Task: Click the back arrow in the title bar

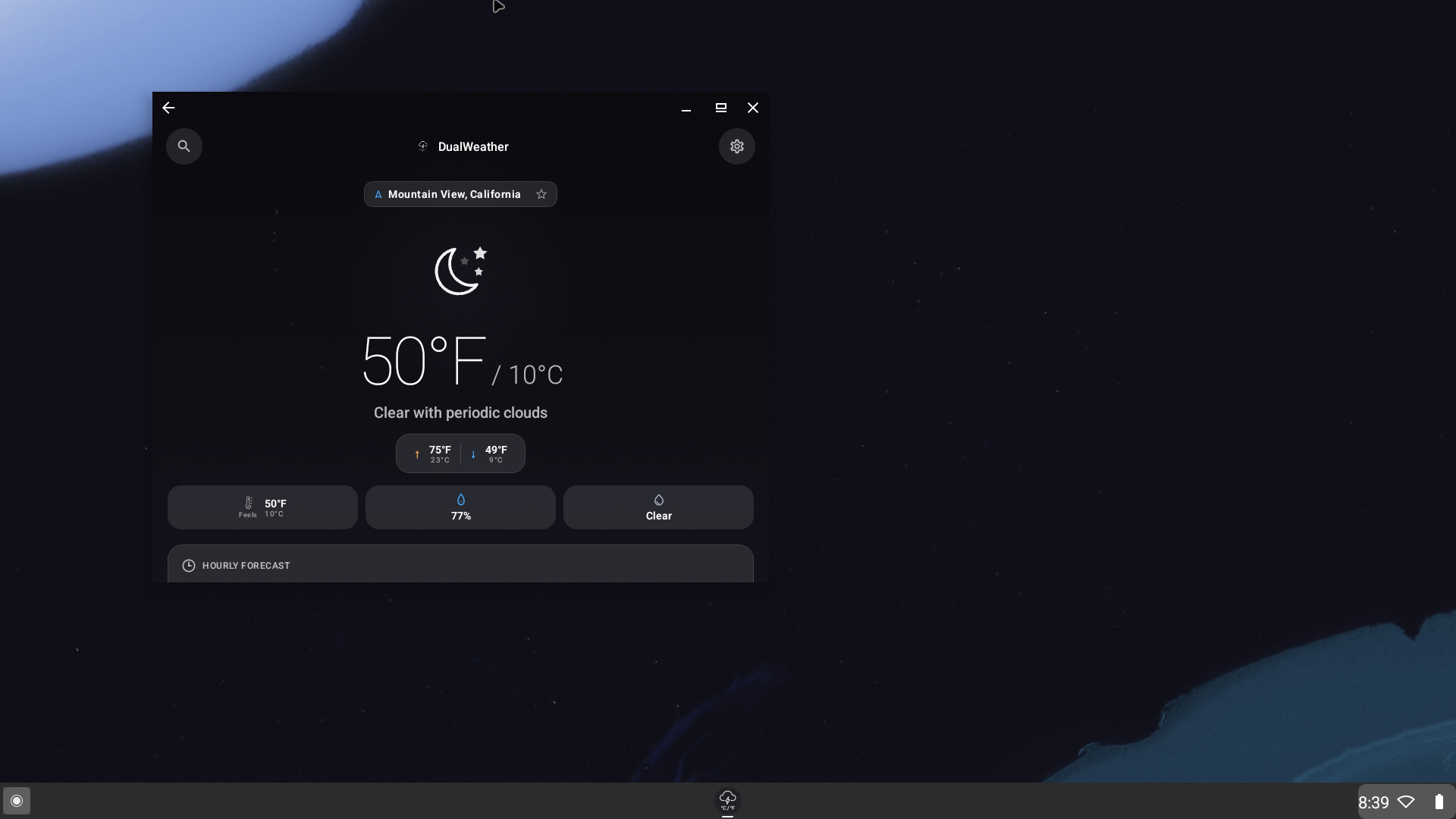Action: click(168, 108)
